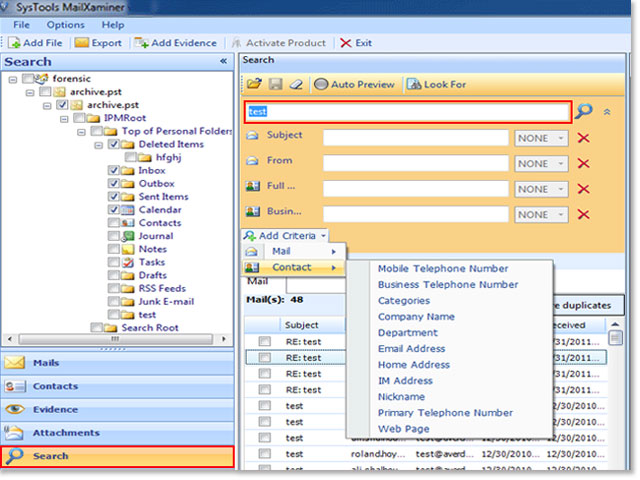Click the eraser clear icon in Search toolbar

click(x=295, y=84)
